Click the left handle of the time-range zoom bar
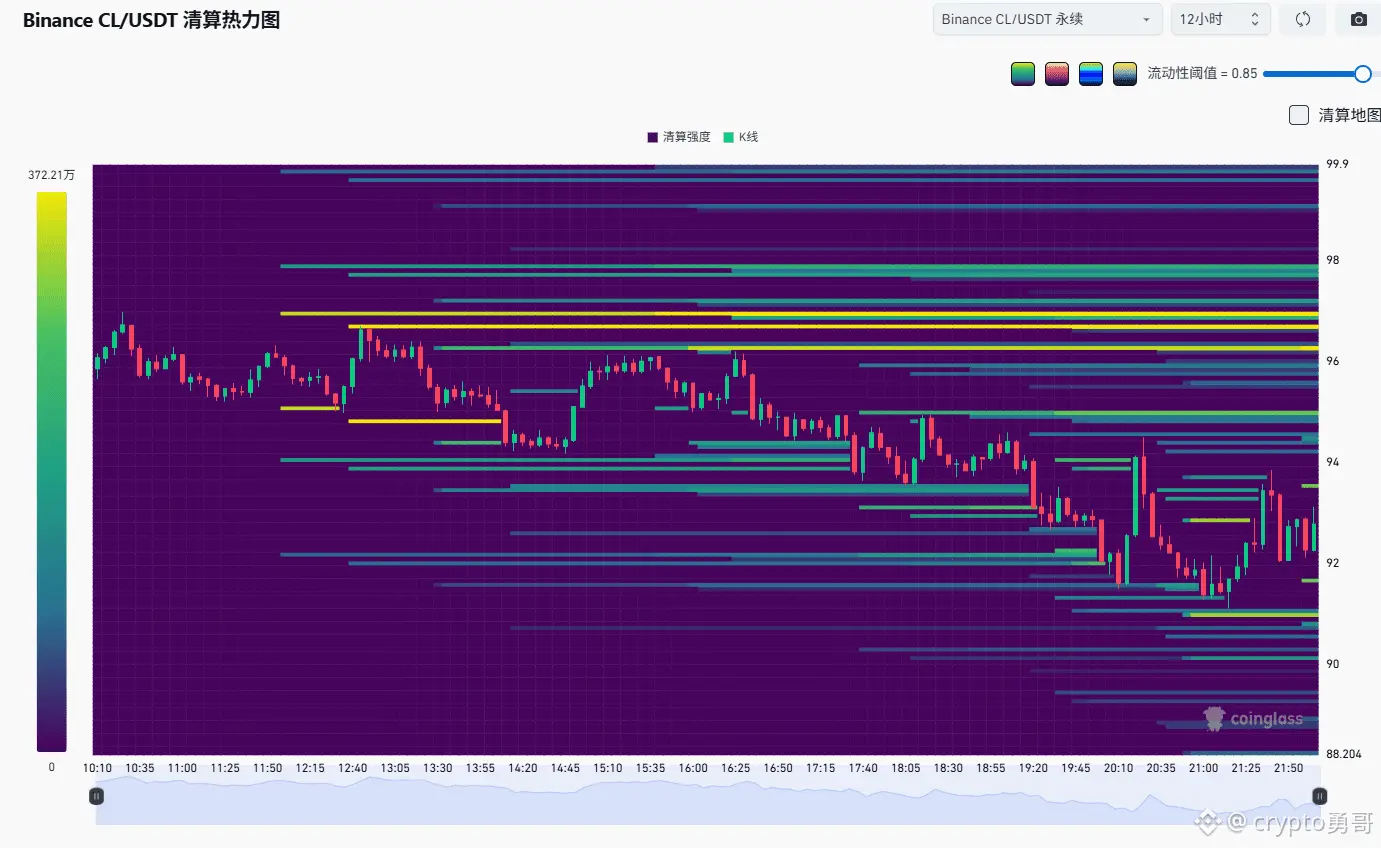1381x848 pixels. coord(96,796)
